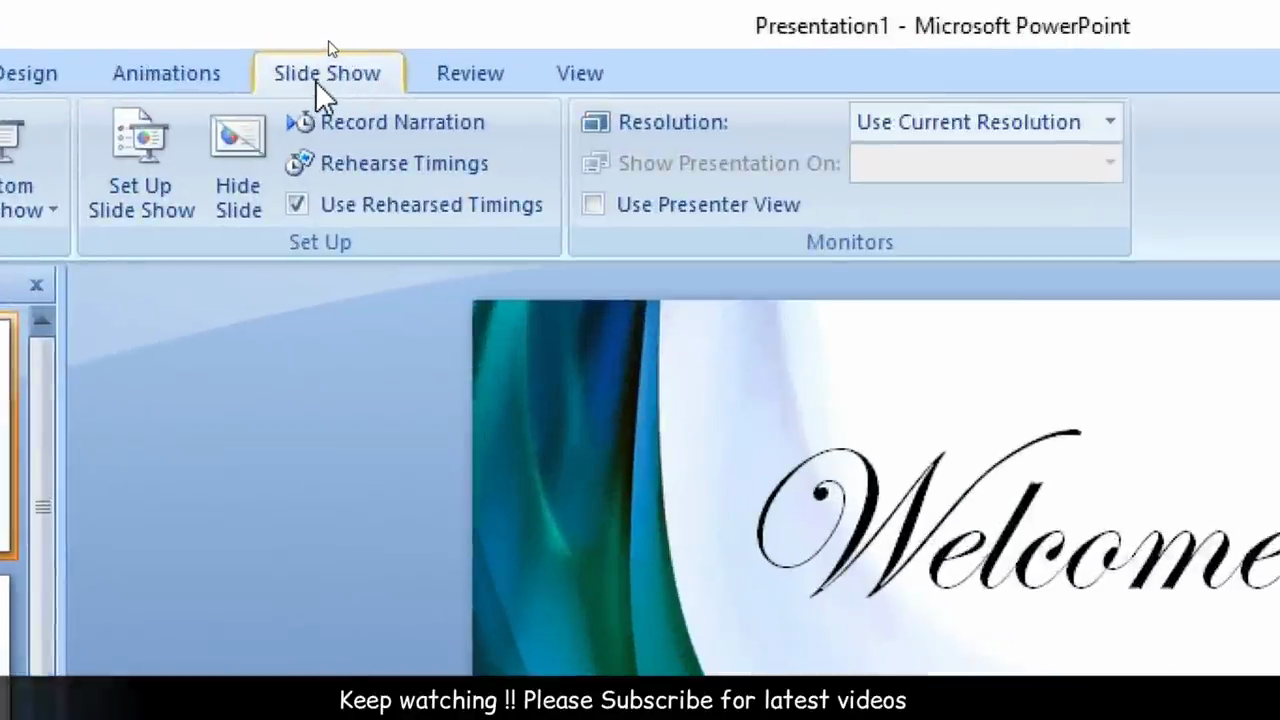1280x720 pixels.
Task: Switch to the View tab
Action: (x=580, y=73)
